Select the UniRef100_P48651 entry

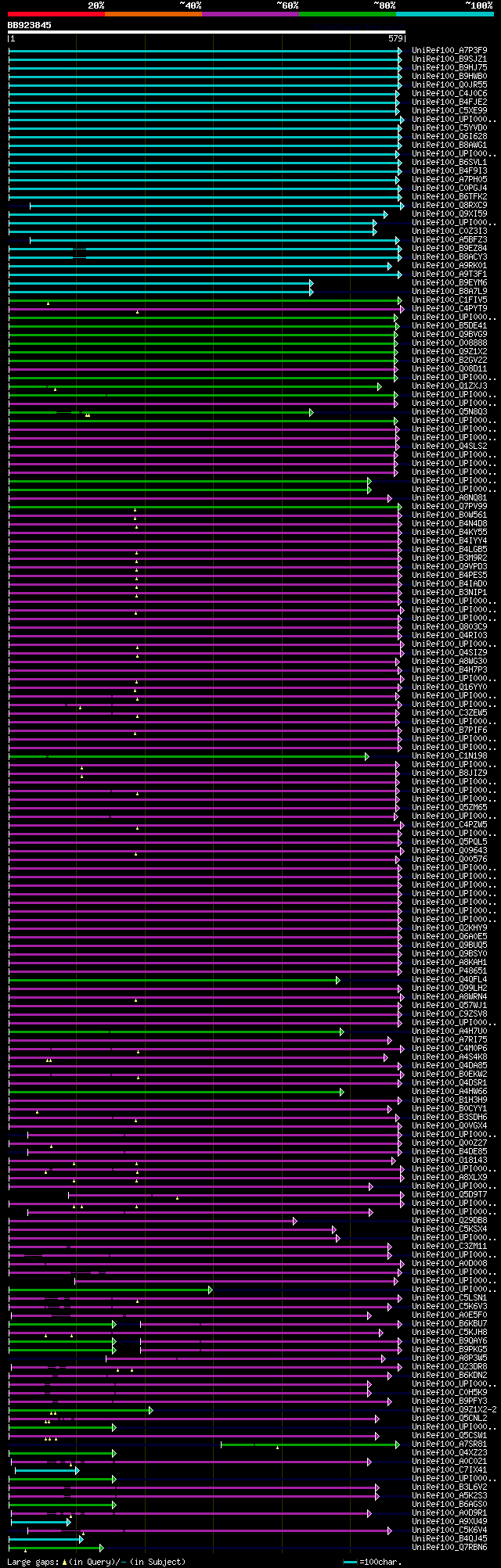[x=449, y=971]
